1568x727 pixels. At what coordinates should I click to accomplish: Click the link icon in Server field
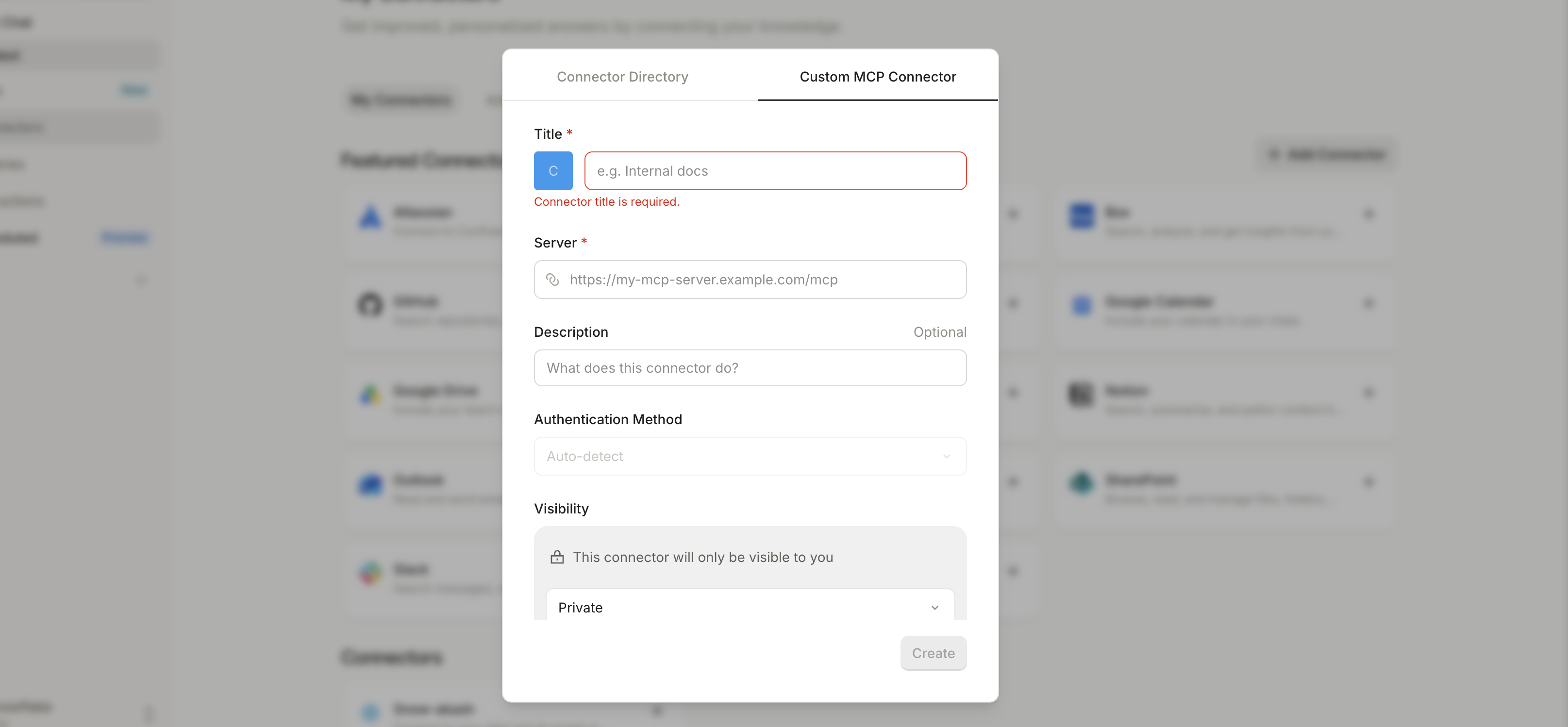552,280
